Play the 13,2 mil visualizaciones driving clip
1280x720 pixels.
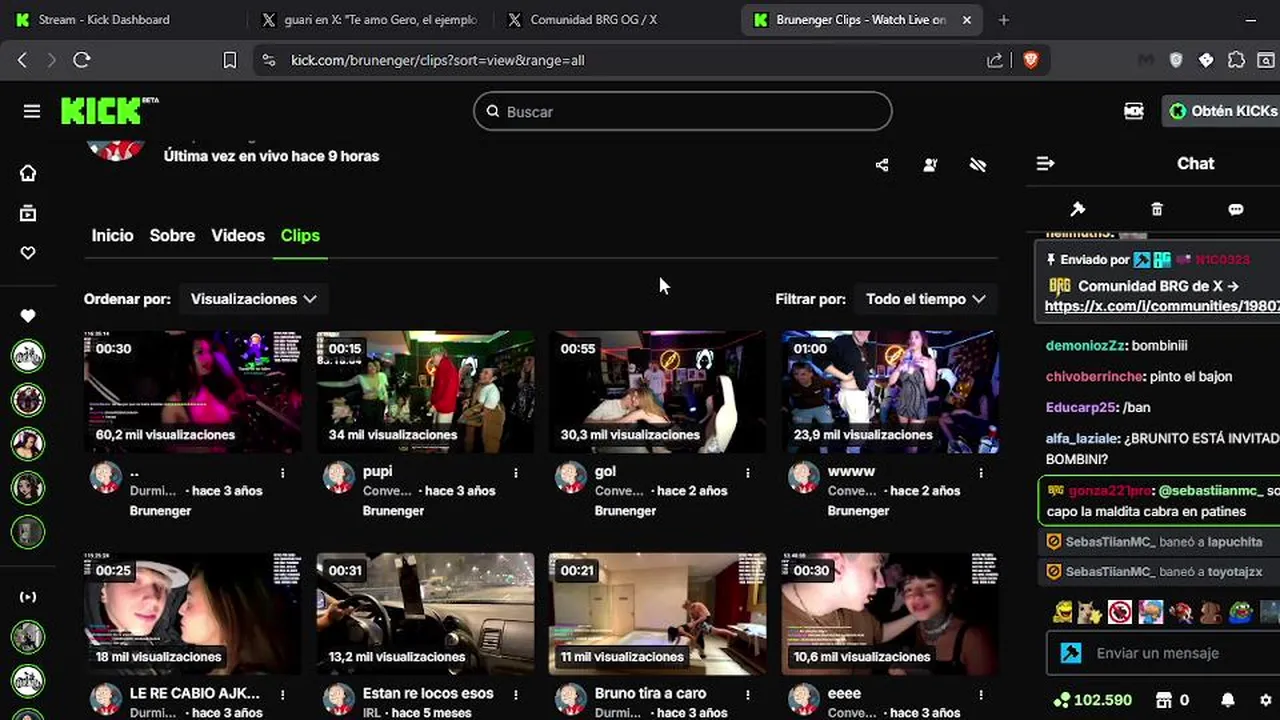[x=425, y=614]
